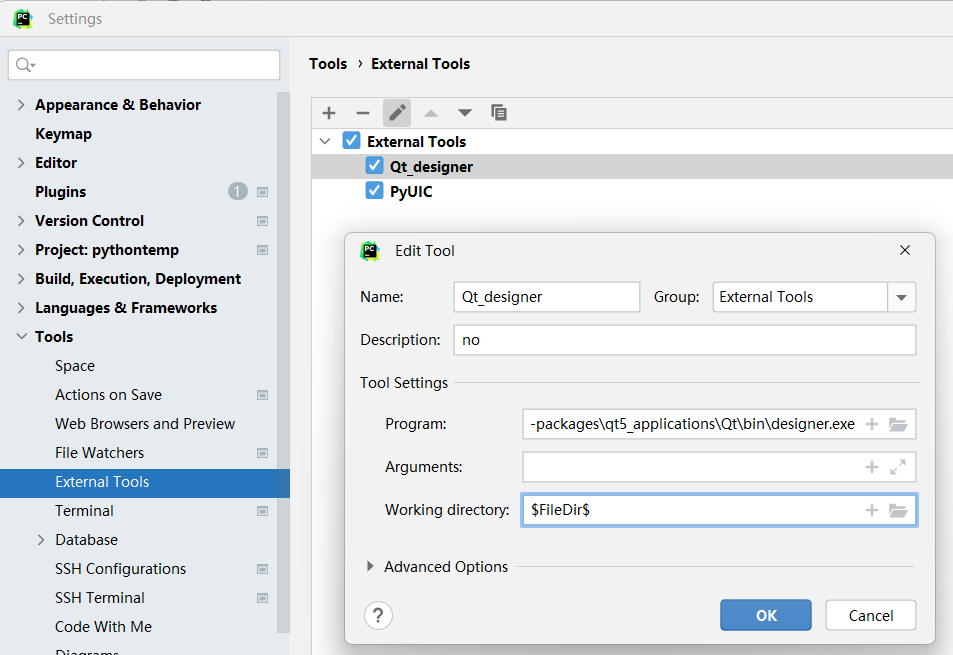This screenshot has height=655, width=953.
Task: Move tool down with down arrow icon
Action: tap(465, 113)
